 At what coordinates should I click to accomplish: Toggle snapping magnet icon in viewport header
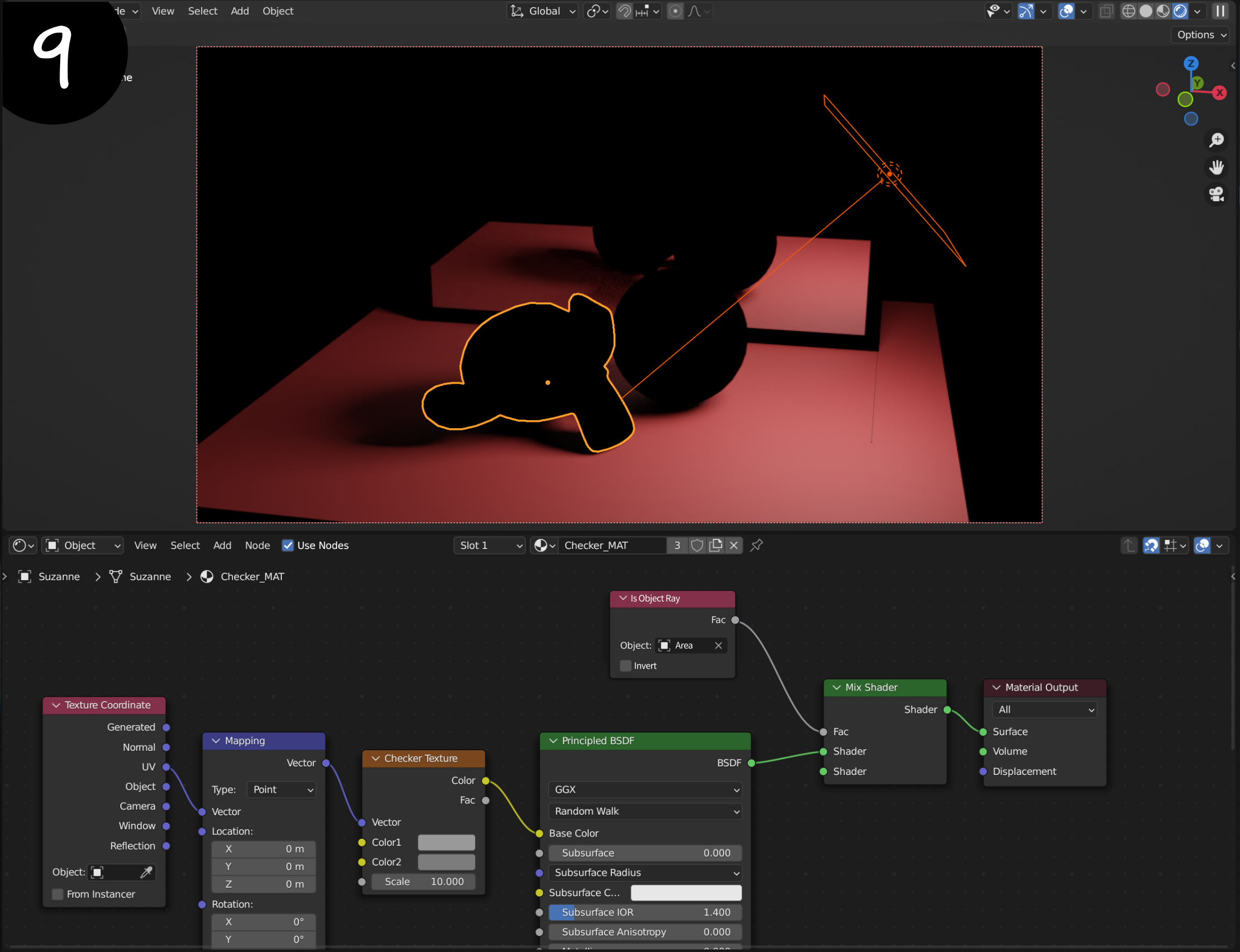coord(624,11)
